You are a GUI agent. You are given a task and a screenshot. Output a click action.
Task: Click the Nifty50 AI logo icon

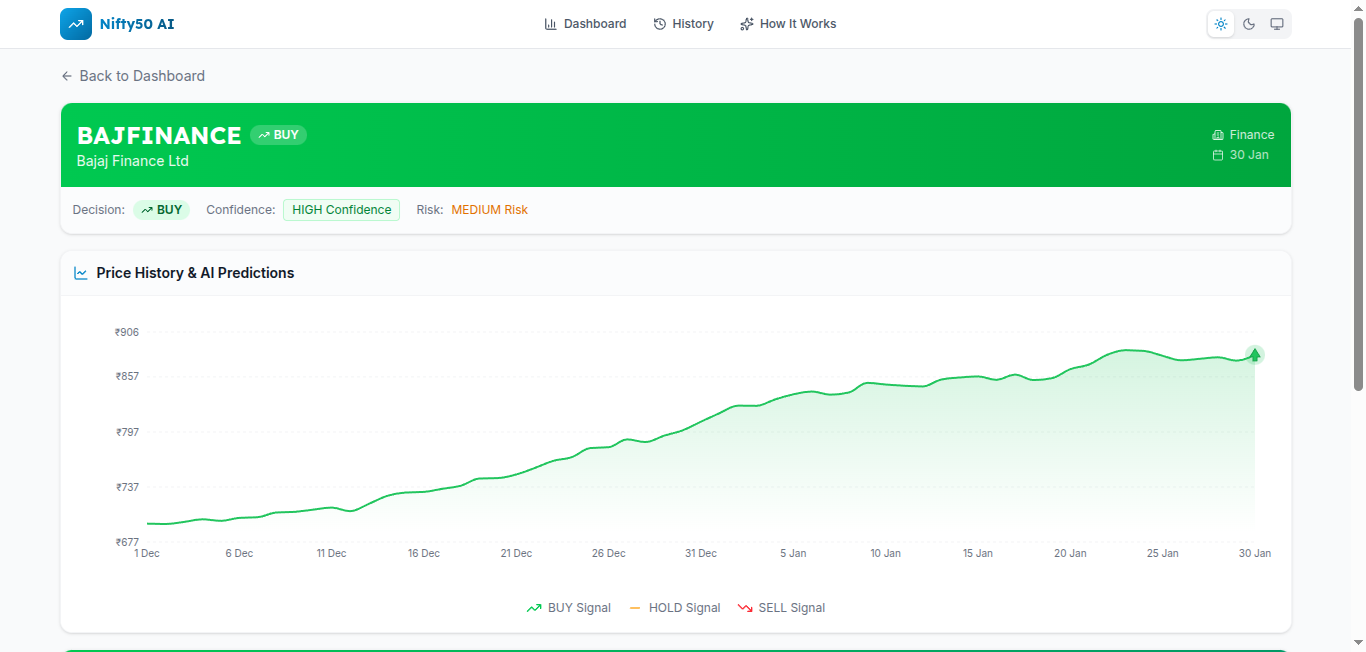(x=76, y=24)
